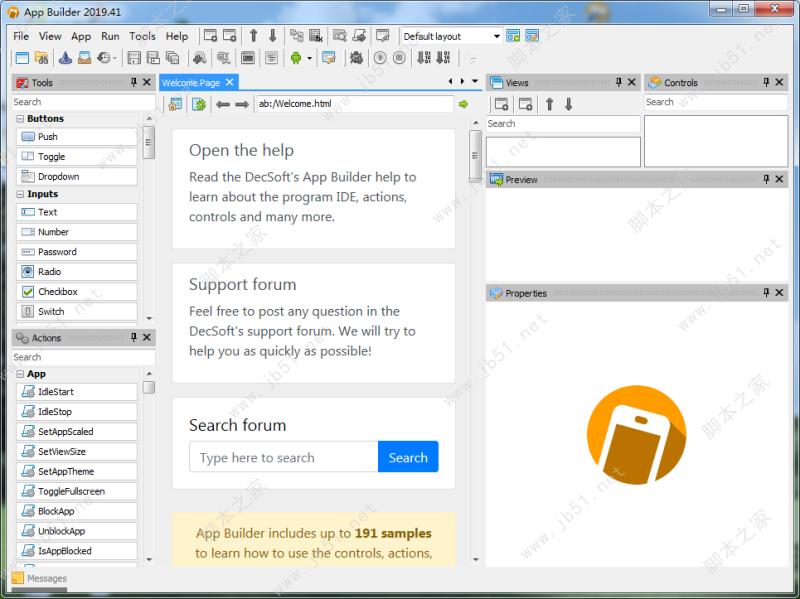
Task: Launch the app wizard hat icon
Action: tap(65, 58)
